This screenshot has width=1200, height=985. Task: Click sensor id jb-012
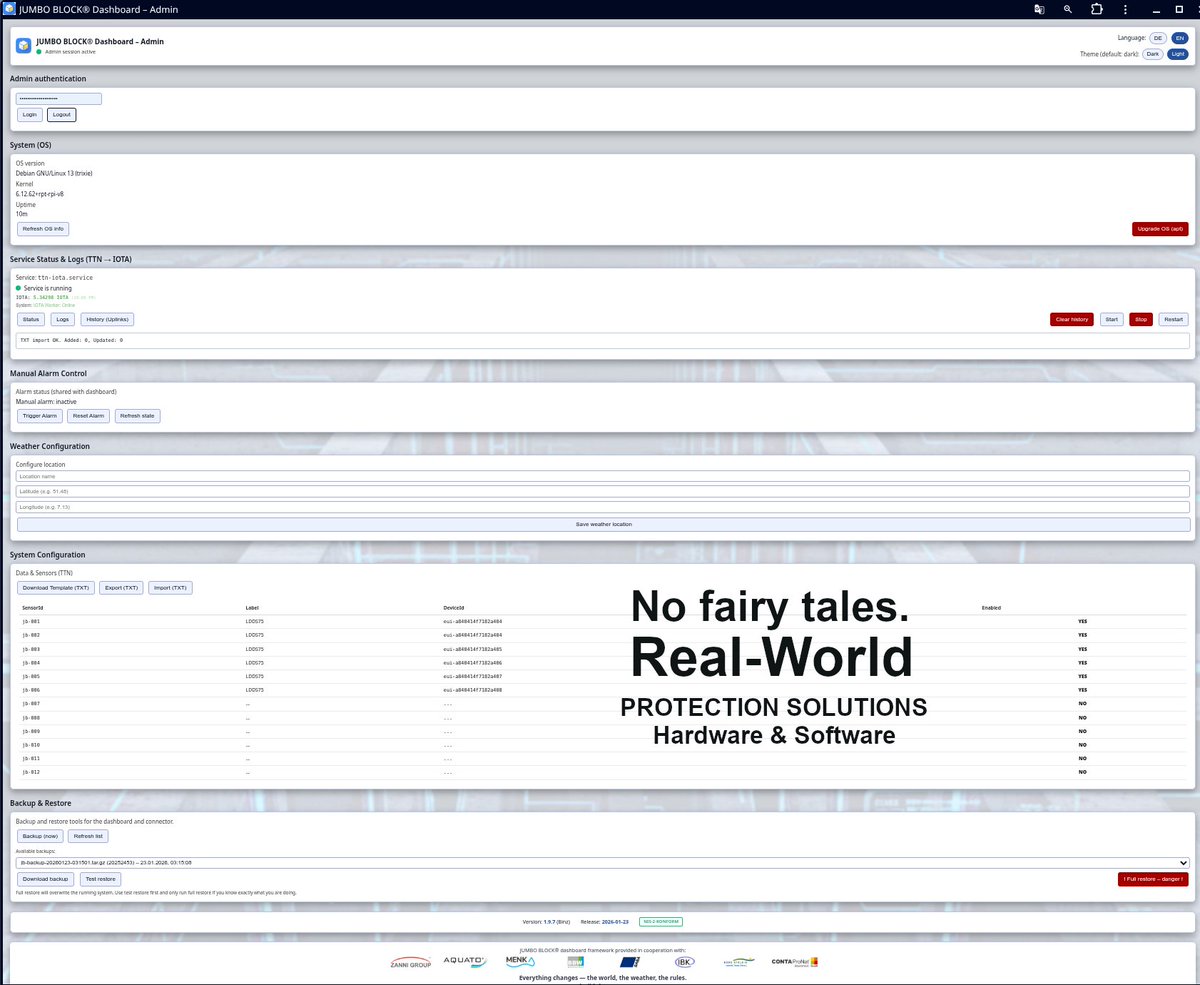coord(31,772)
